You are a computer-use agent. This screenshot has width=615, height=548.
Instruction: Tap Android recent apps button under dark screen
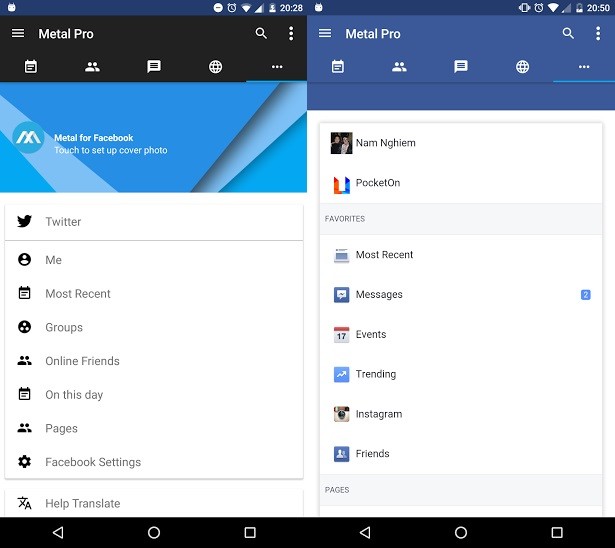pyautogui.click(x=250, y=532)
